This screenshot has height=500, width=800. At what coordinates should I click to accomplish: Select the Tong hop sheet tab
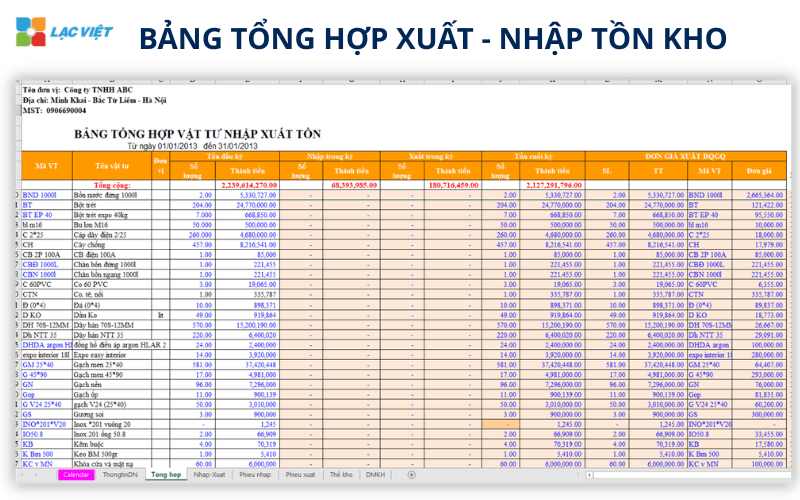[166, 474]
